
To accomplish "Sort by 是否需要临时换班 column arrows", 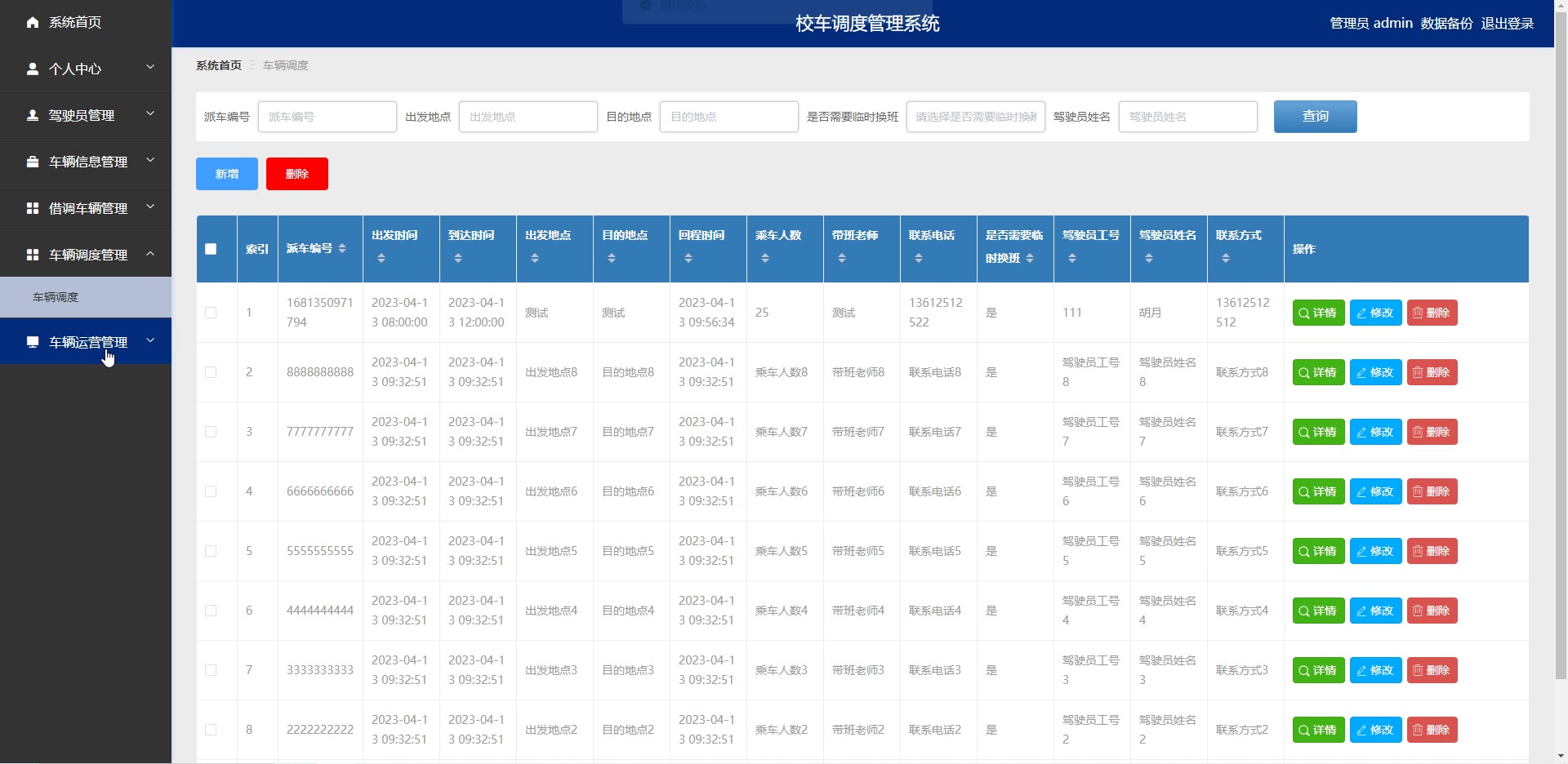I will point(1030,258).
